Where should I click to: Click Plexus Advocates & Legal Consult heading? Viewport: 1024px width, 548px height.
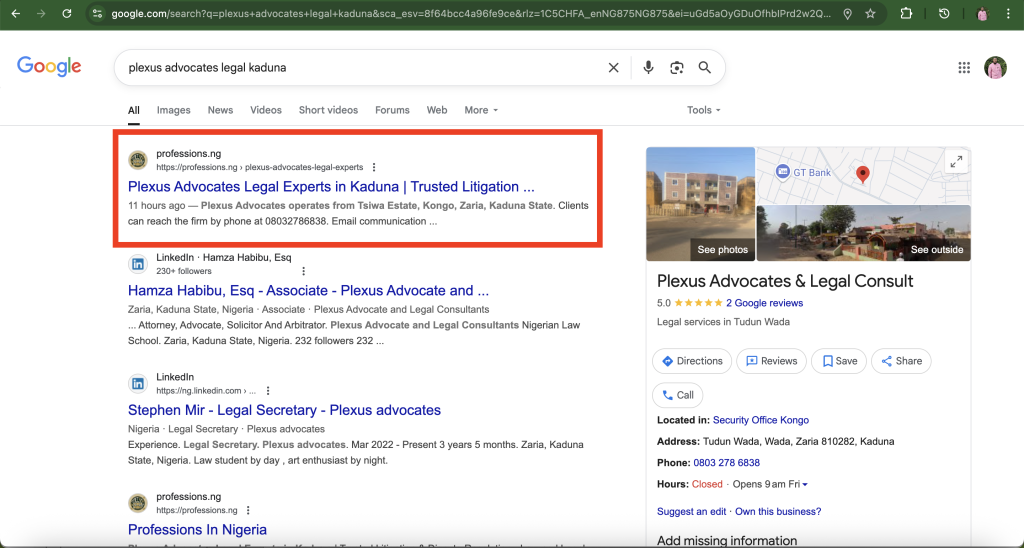785,282
